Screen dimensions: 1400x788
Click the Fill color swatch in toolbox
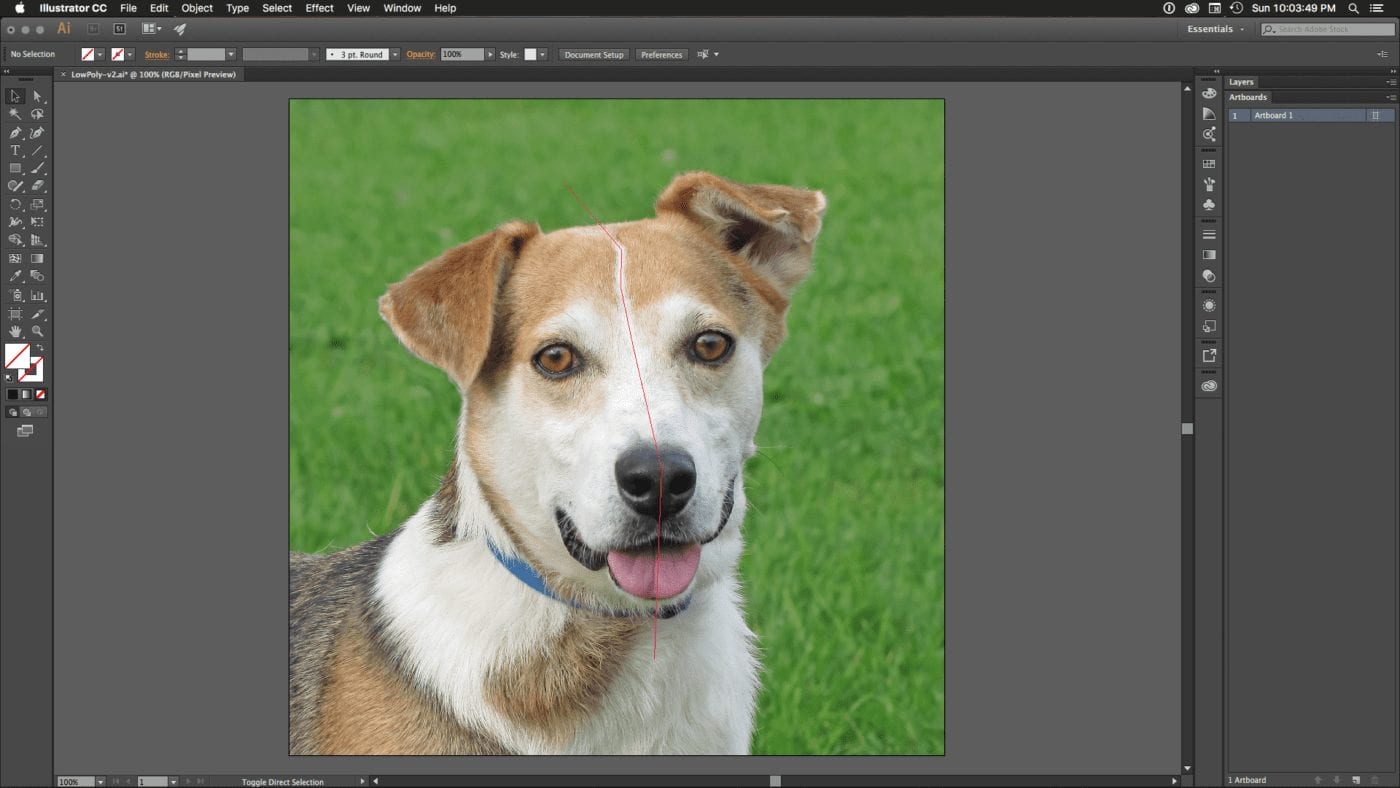[17, 357]
